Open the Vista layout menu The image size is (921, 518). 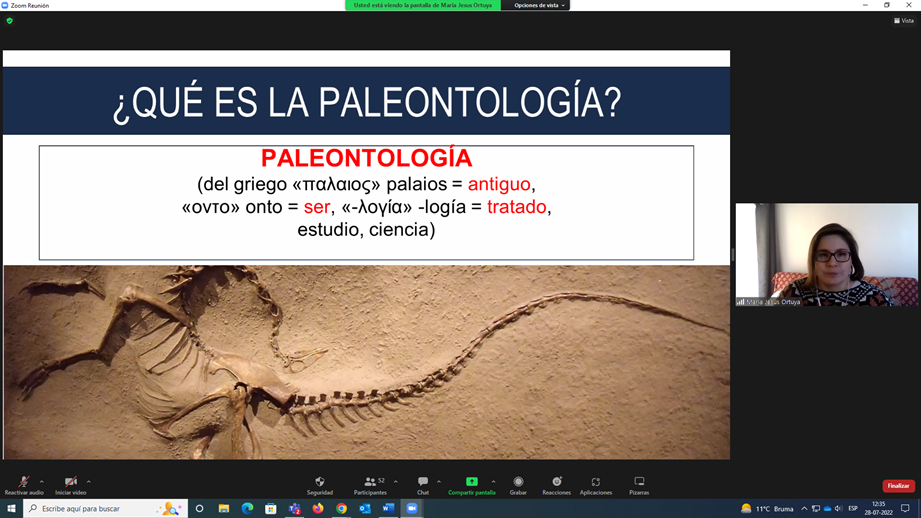coord(904,21)
